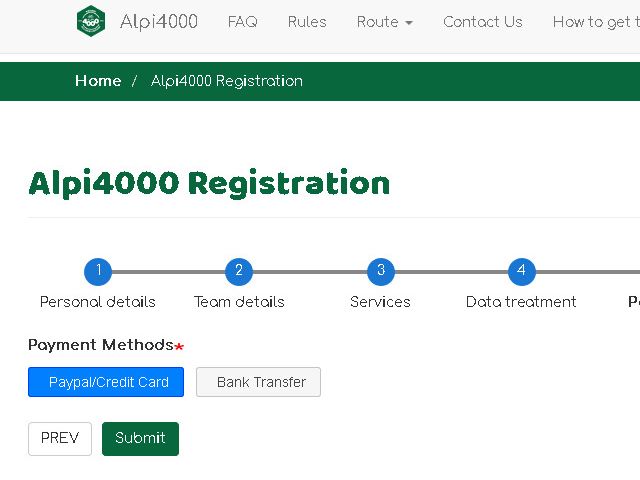Click the 'Personal details' step label

pyautogui.click(x=98, y=302)
